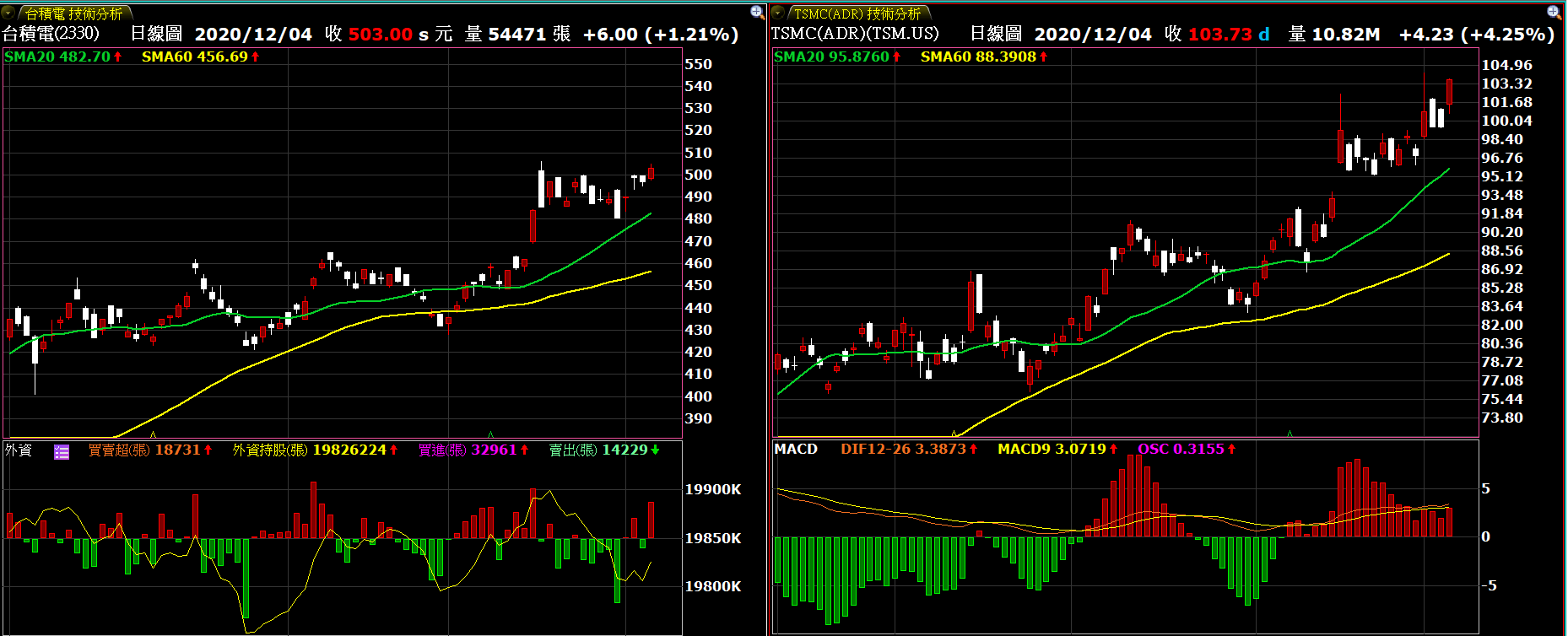1568x636 pixels.
Task: Click the purple list icon next to 外資
Action: click(62, 452)
